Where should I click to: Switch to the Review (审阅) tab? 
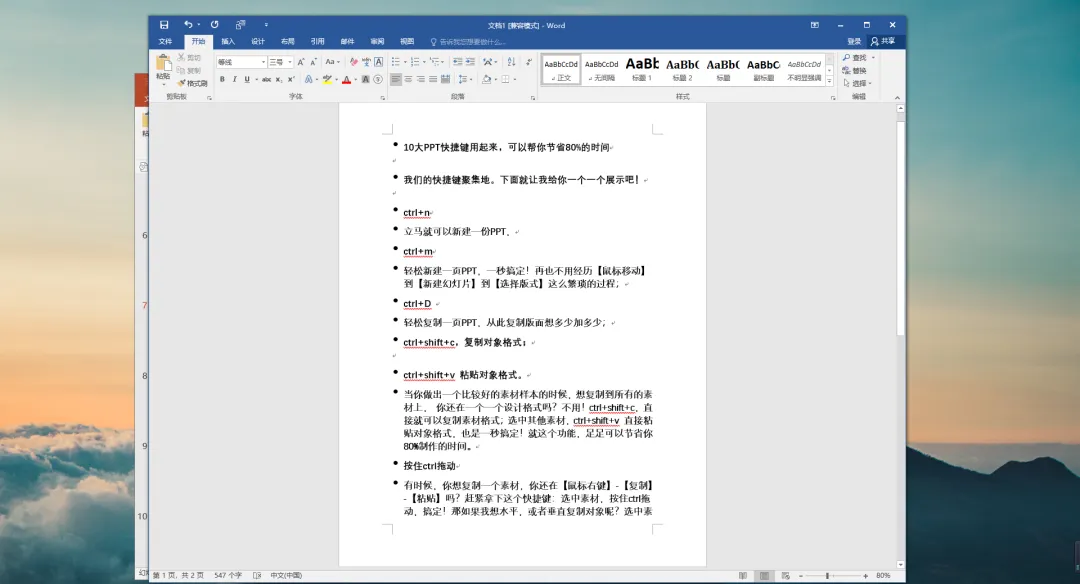pyautogui.click(x=377, y=42)
